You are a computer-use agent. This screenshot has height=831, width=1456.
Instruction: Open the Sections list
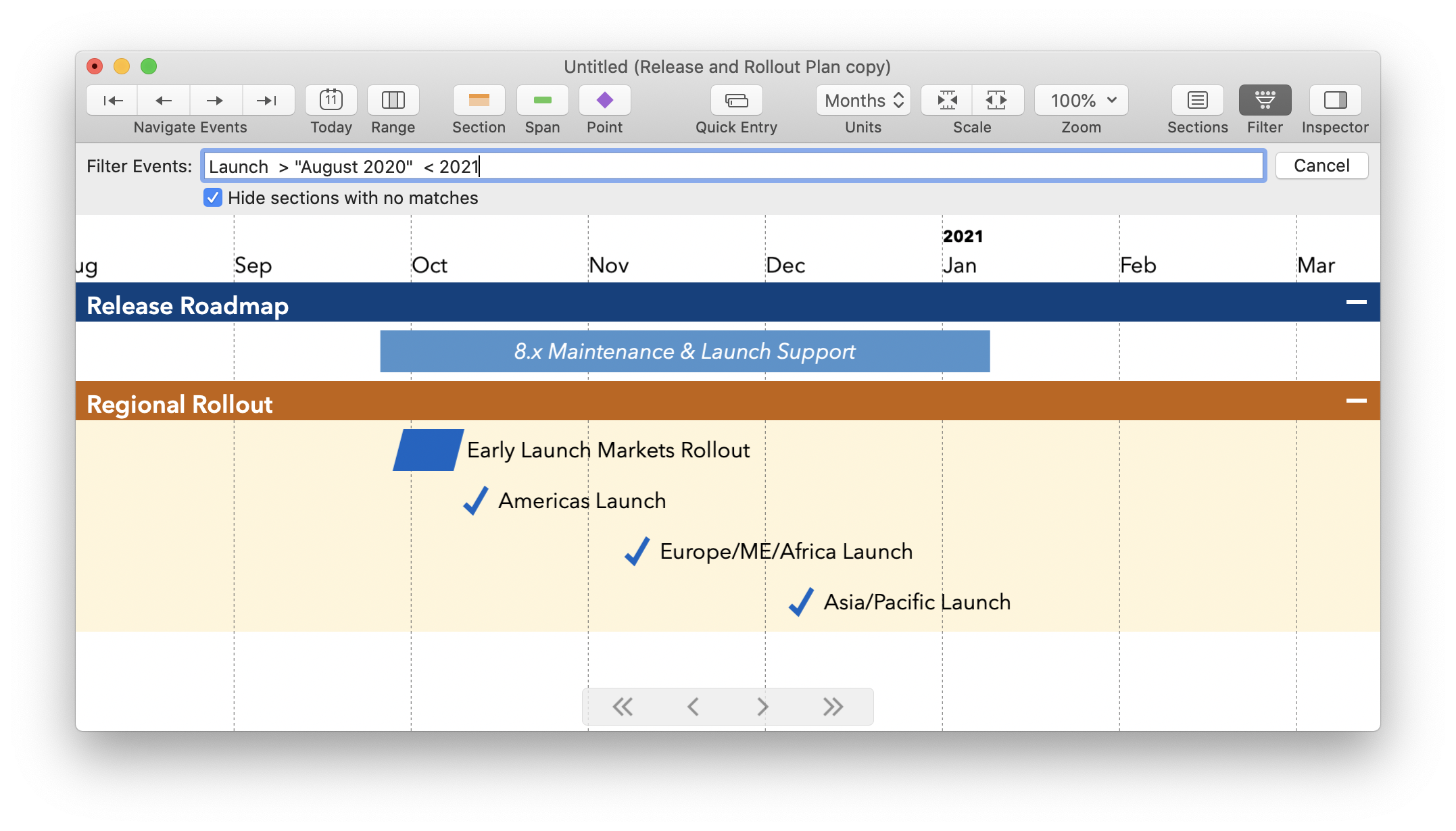tap(1196, 100)
